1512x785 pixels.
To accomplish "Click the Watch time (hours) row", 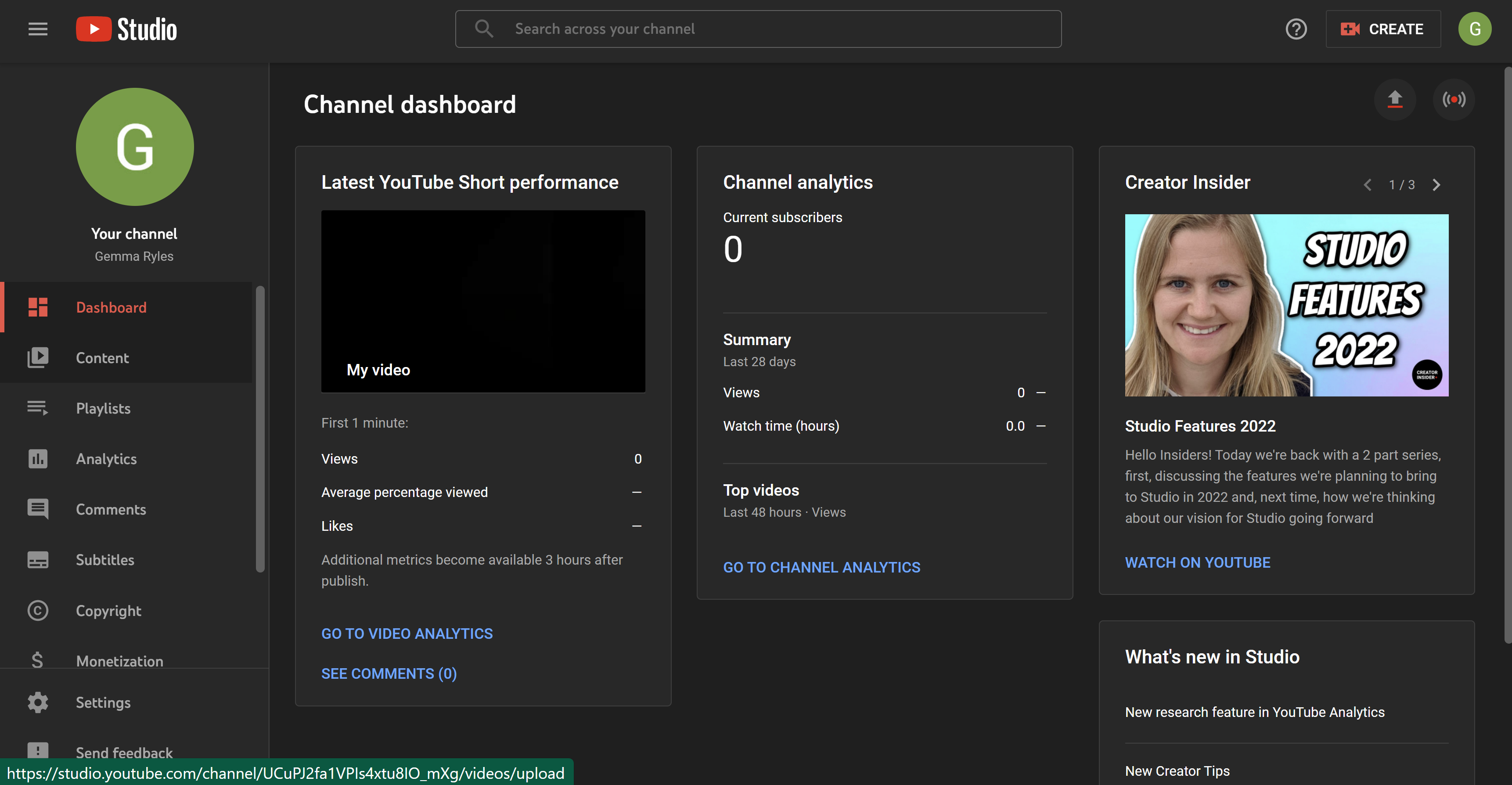I will coord(885,426).
